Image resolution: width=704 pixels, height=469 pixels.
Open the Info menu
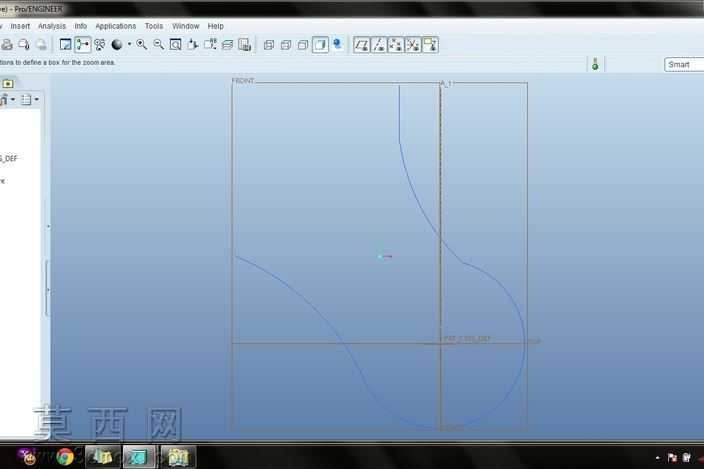(x=81, y=26)
